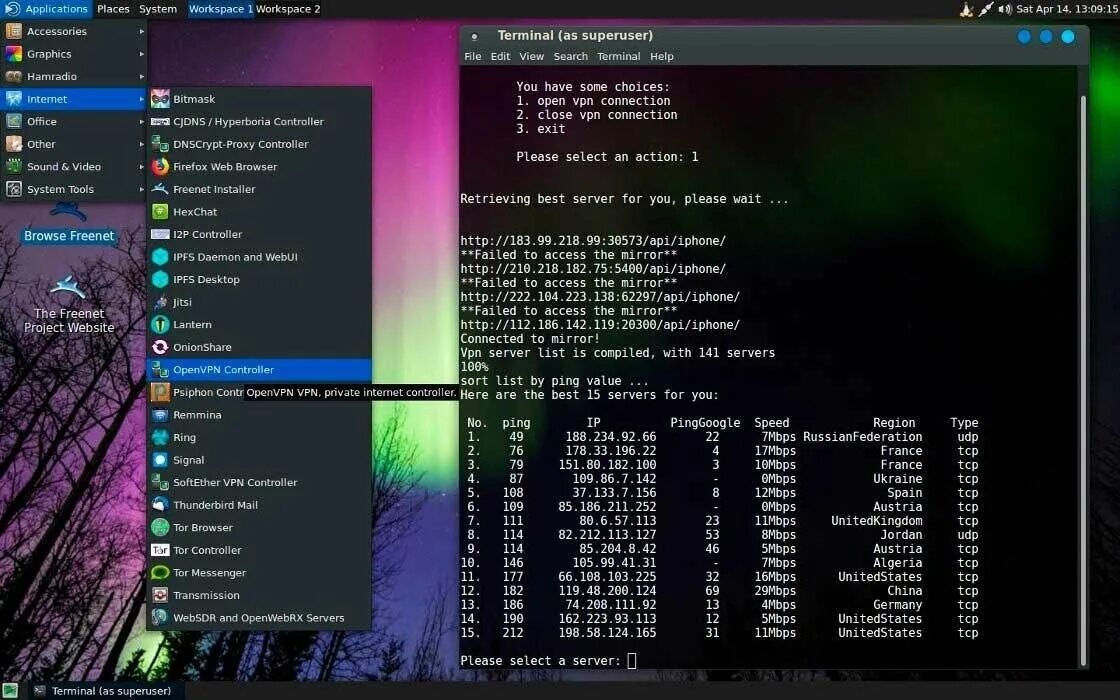The height and width of the screenshot is (700, 1120).
Task: Switch to Workspace 1
Action: [221, 9]
